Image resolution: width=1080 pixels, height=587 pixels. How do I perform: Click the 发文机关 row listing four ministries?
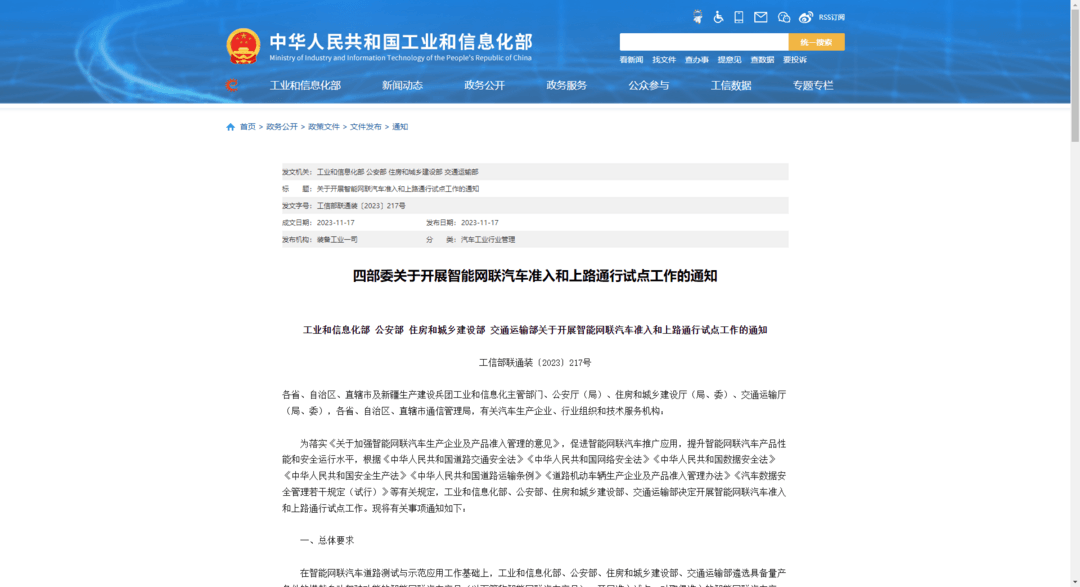(535, 172)
